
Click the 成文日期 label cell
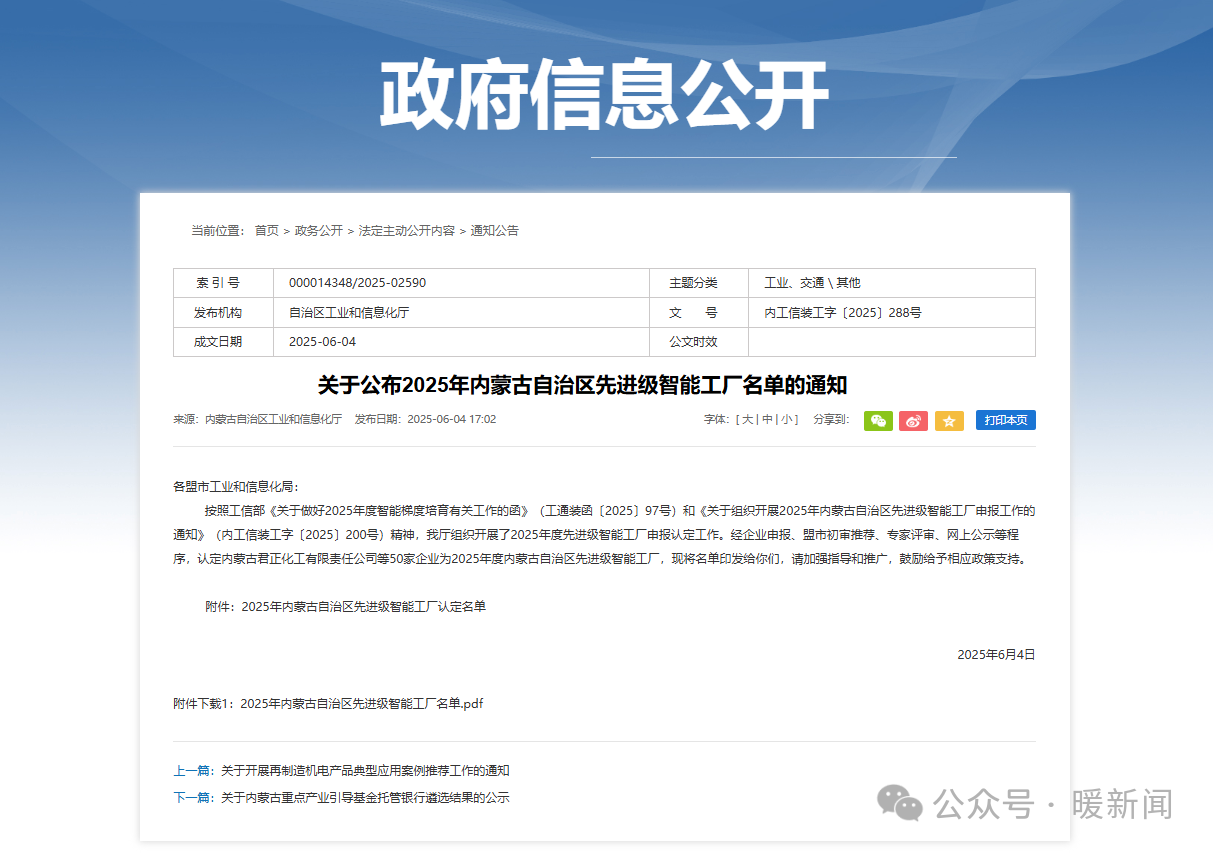[223, 342]
